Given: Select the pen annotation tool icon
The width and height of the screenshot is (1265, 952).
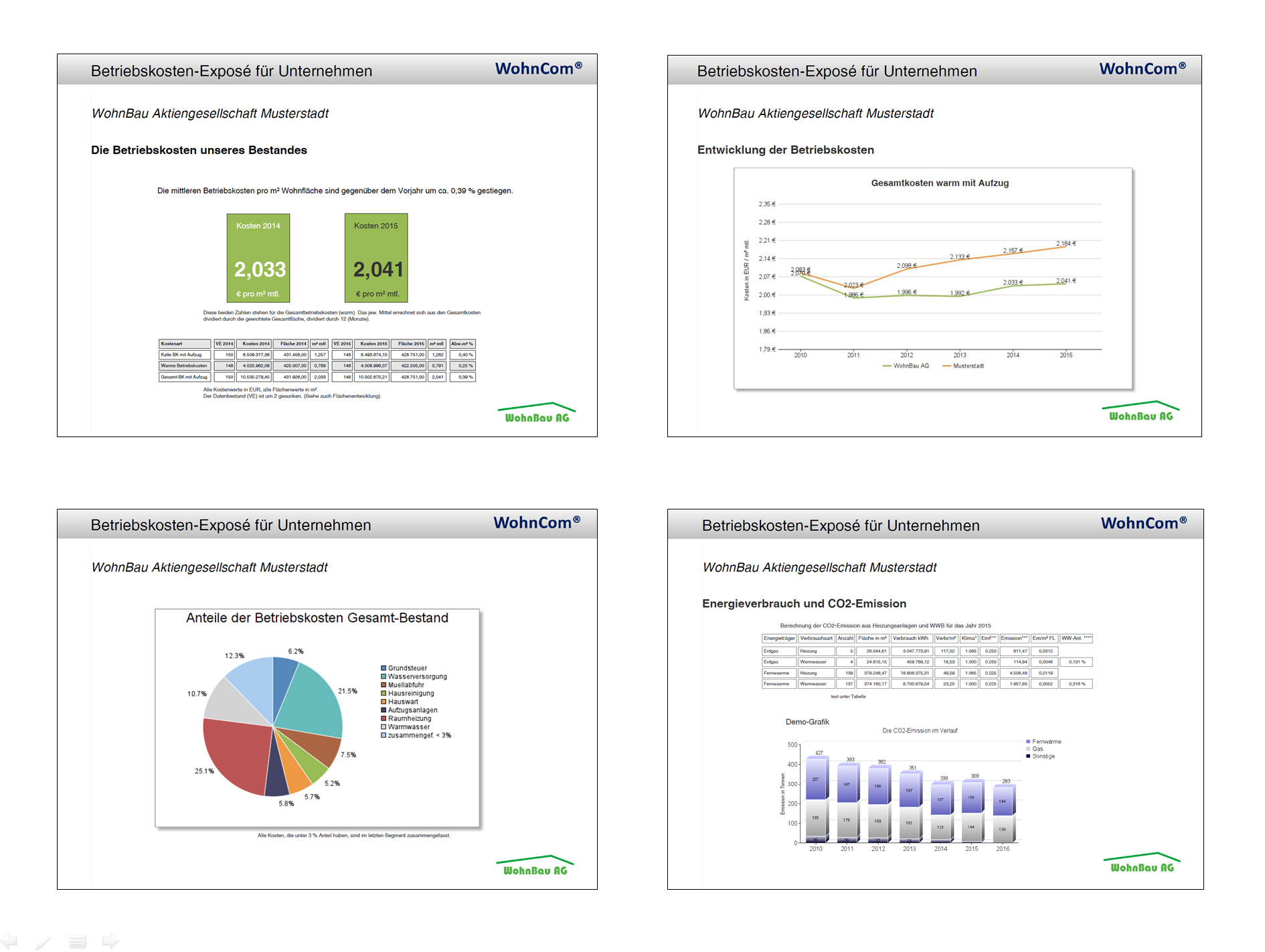Looking at the screenshot, I should click(44, 942).
